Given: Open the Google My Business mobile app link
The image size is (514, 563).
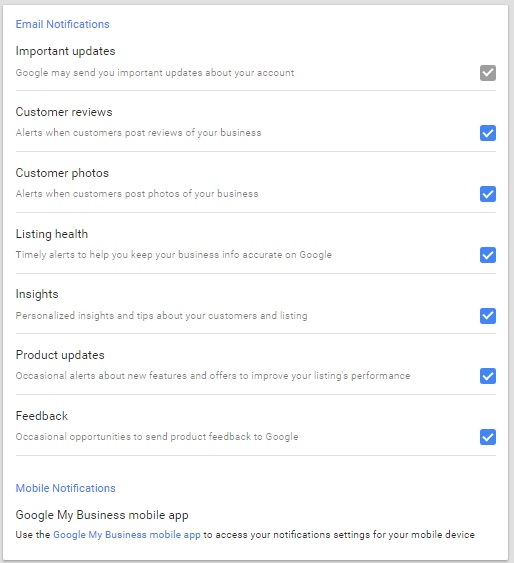Looking at the screenshot, I should [x=127, y=535].
